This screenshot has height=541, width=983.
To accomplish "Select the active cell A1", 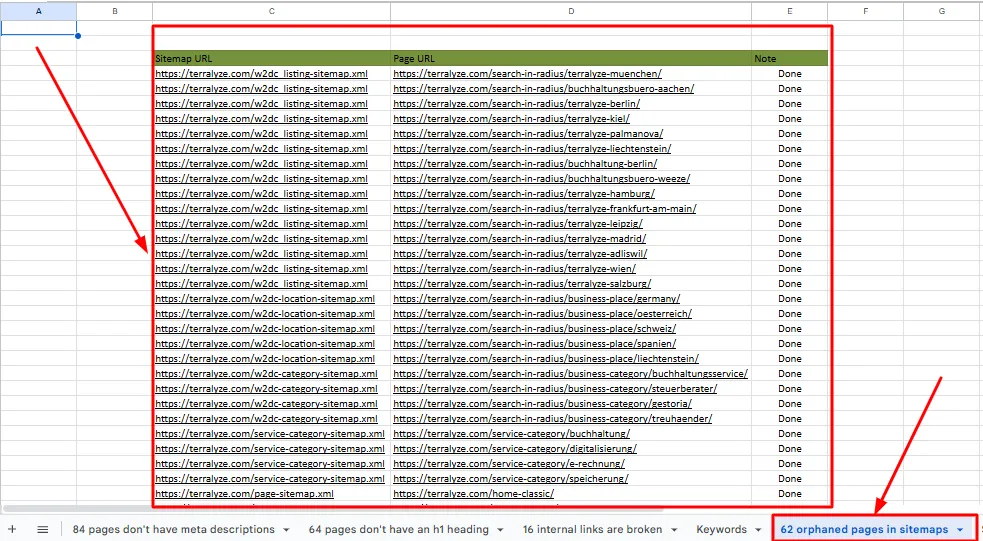I will (x=38, y=28).
